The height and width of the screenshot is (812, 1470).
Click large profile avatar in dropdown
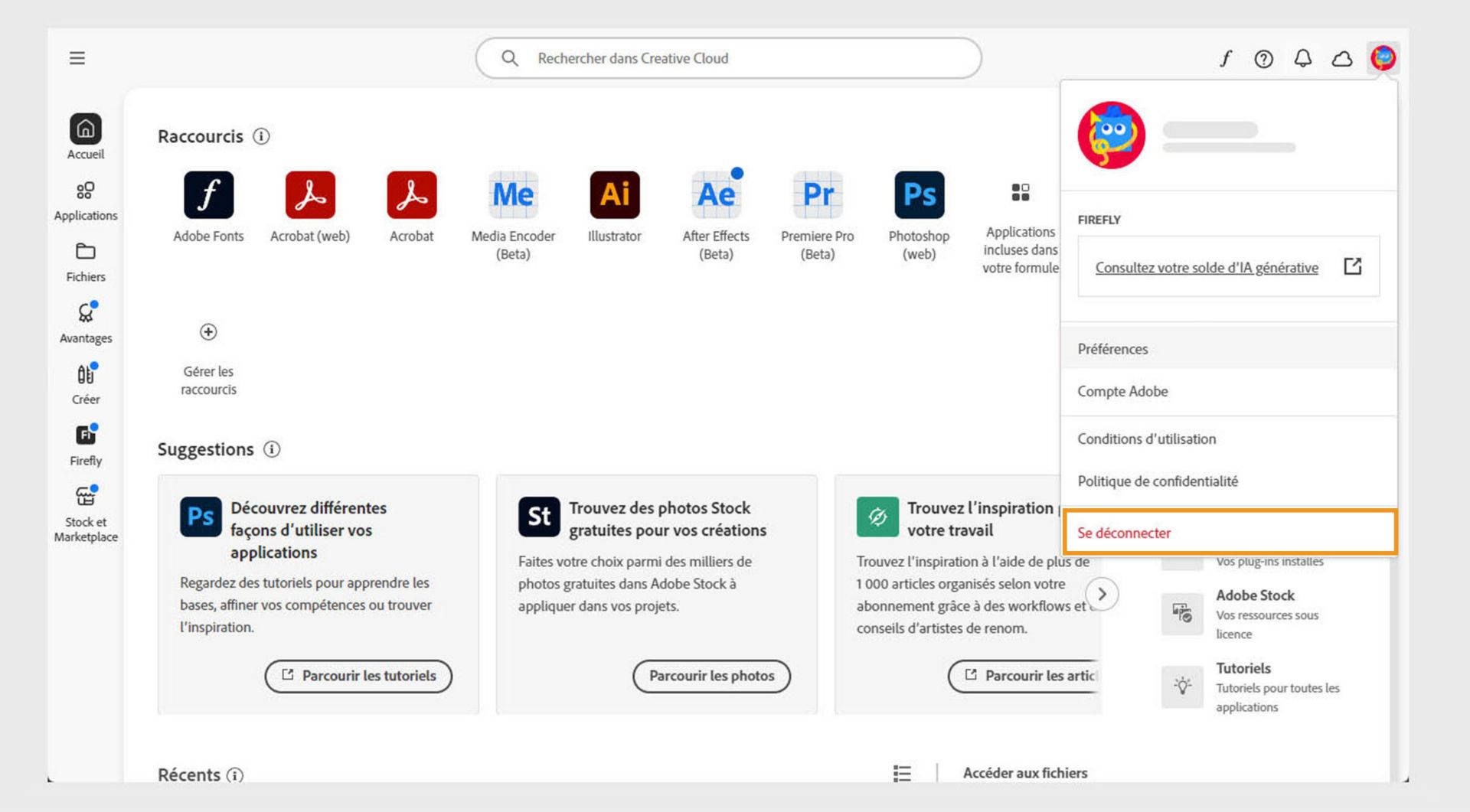1111,135
